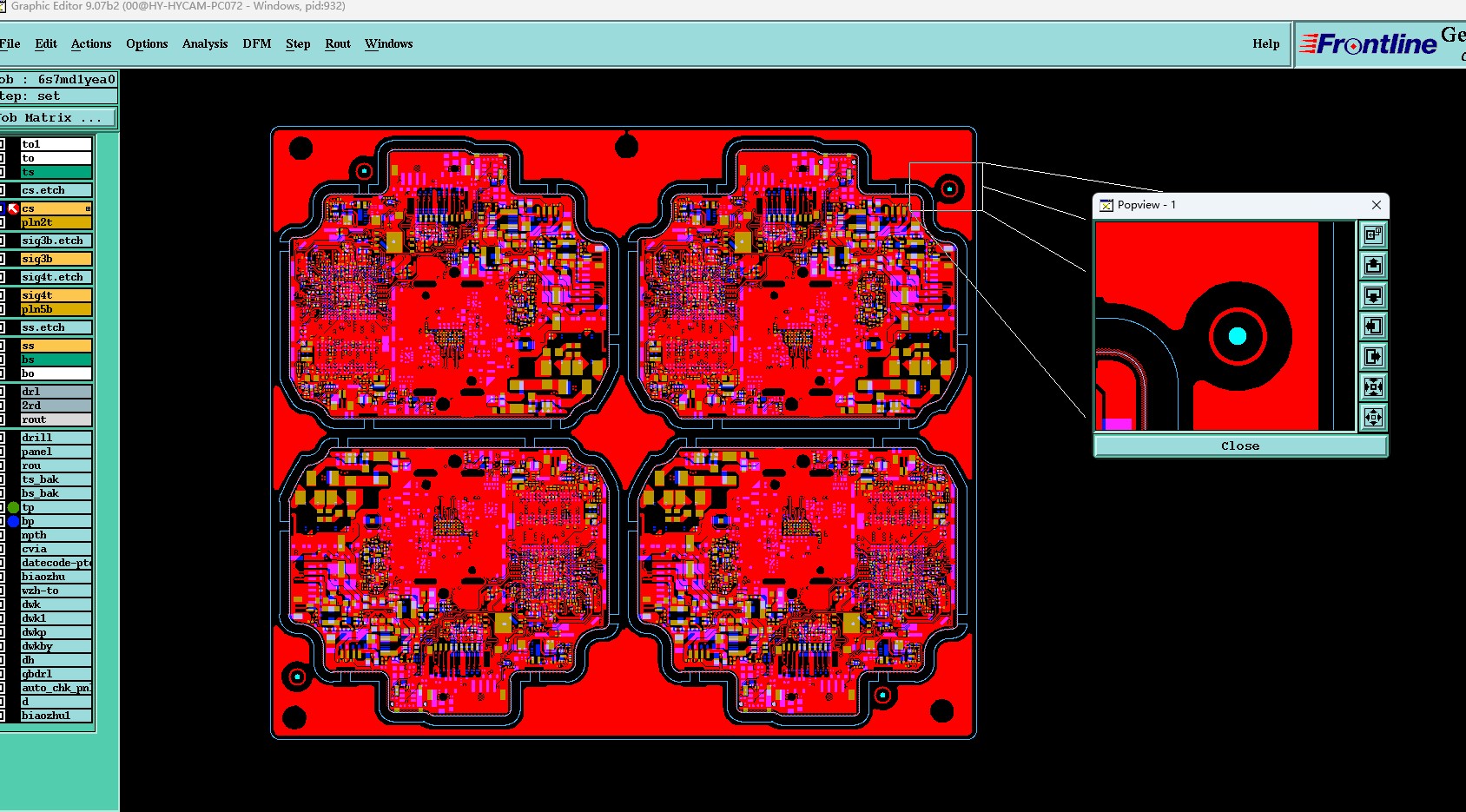The width and height of the screenshot is (1466, 812).
Task: Select the bs layer name
Action: pos(56,360)
